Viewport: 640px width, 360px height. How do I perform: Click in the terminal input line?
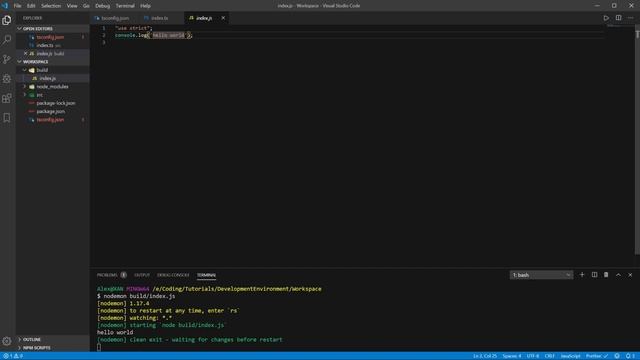coord(99,347)
